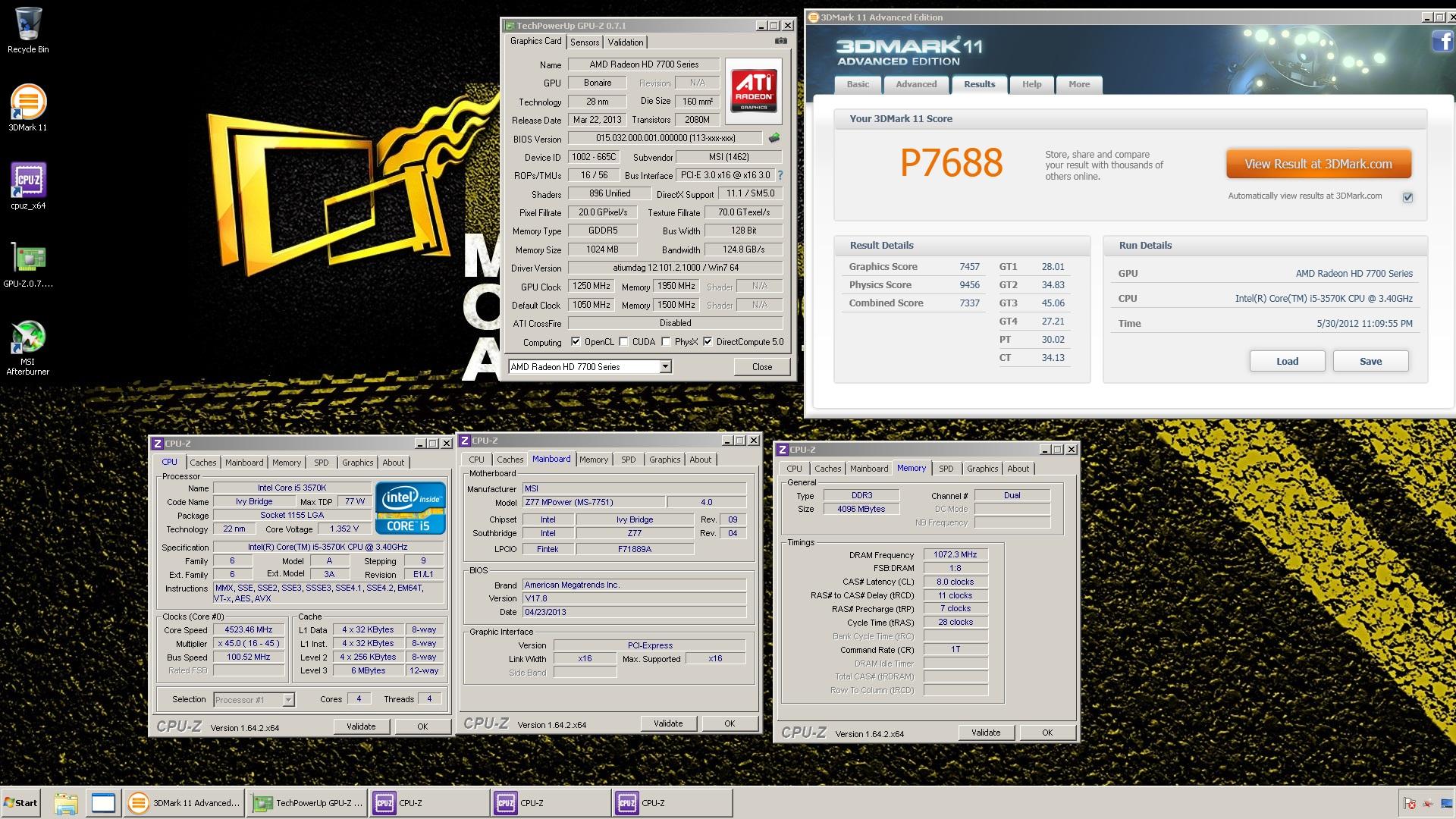Click Validate in the CPU-Z CPU window
Image resolution: width=1456 pixels, height=819 pixels.
[362, 726]
